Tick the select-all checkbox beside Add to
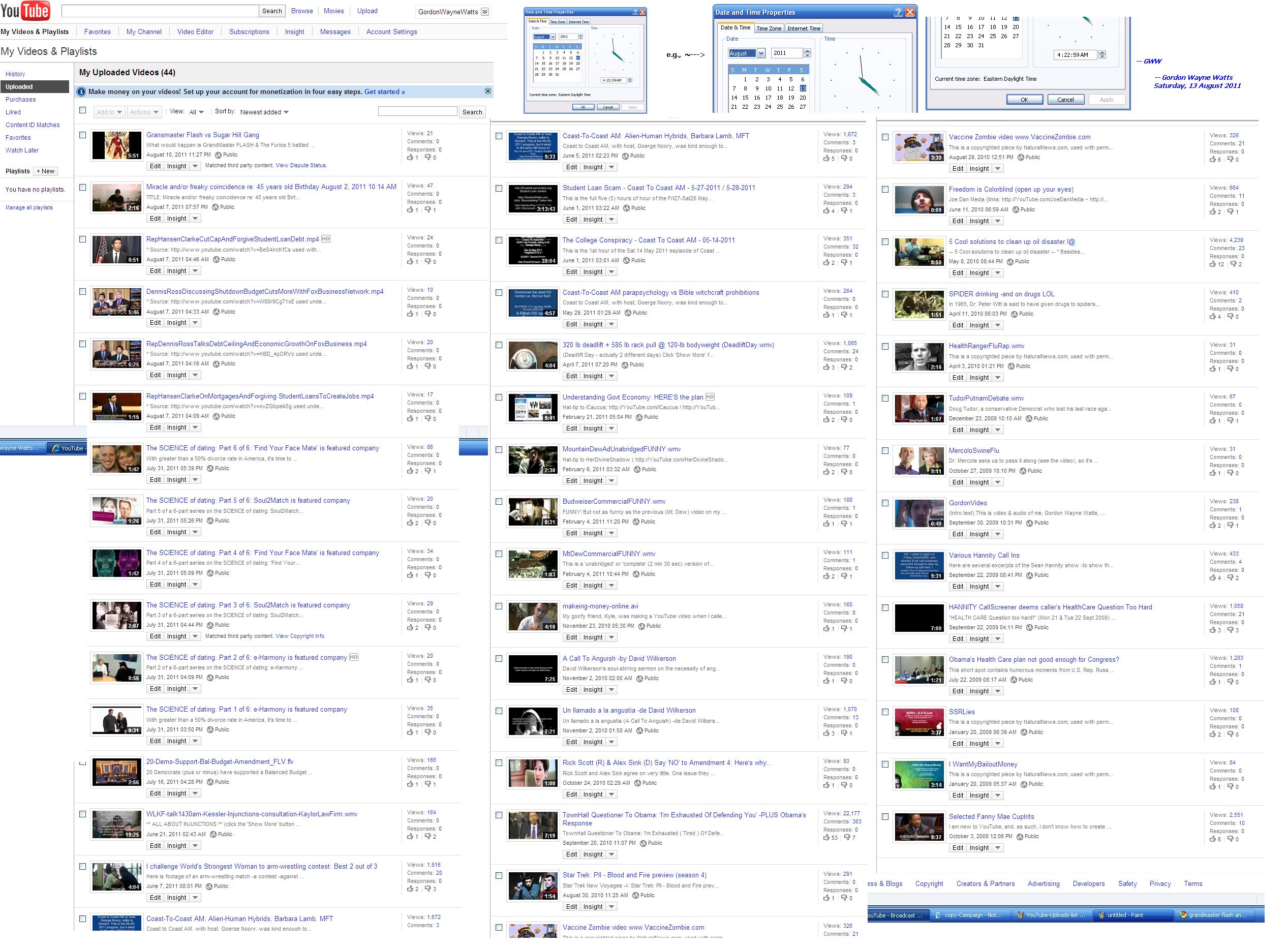 (x=83, y=110)
